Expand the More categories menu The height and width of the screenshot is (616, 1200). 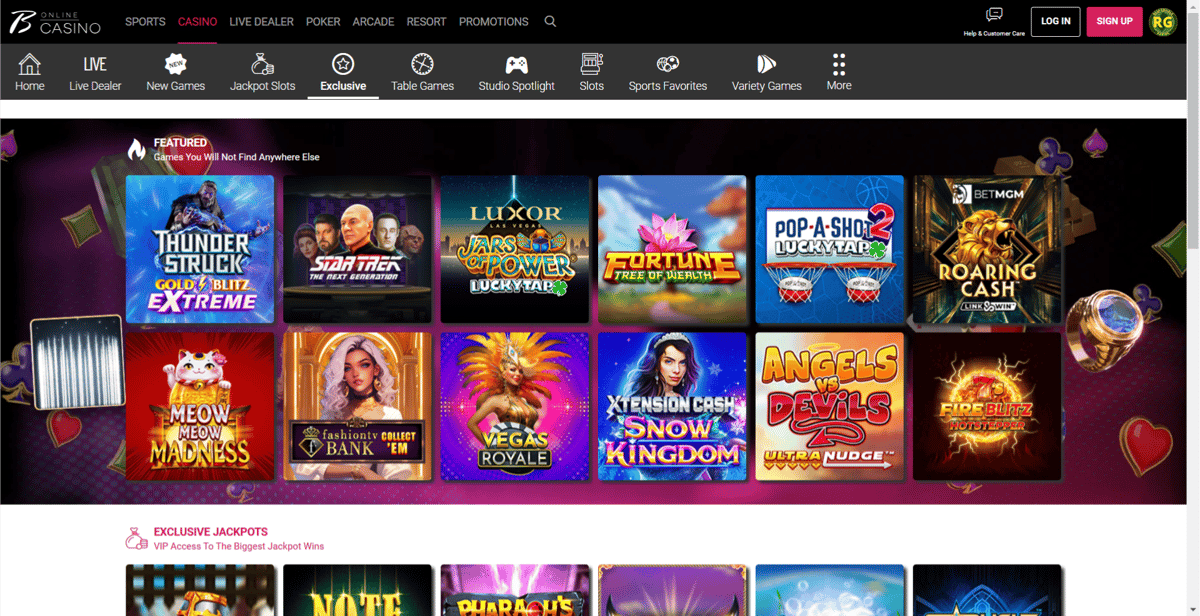[839, 73]
